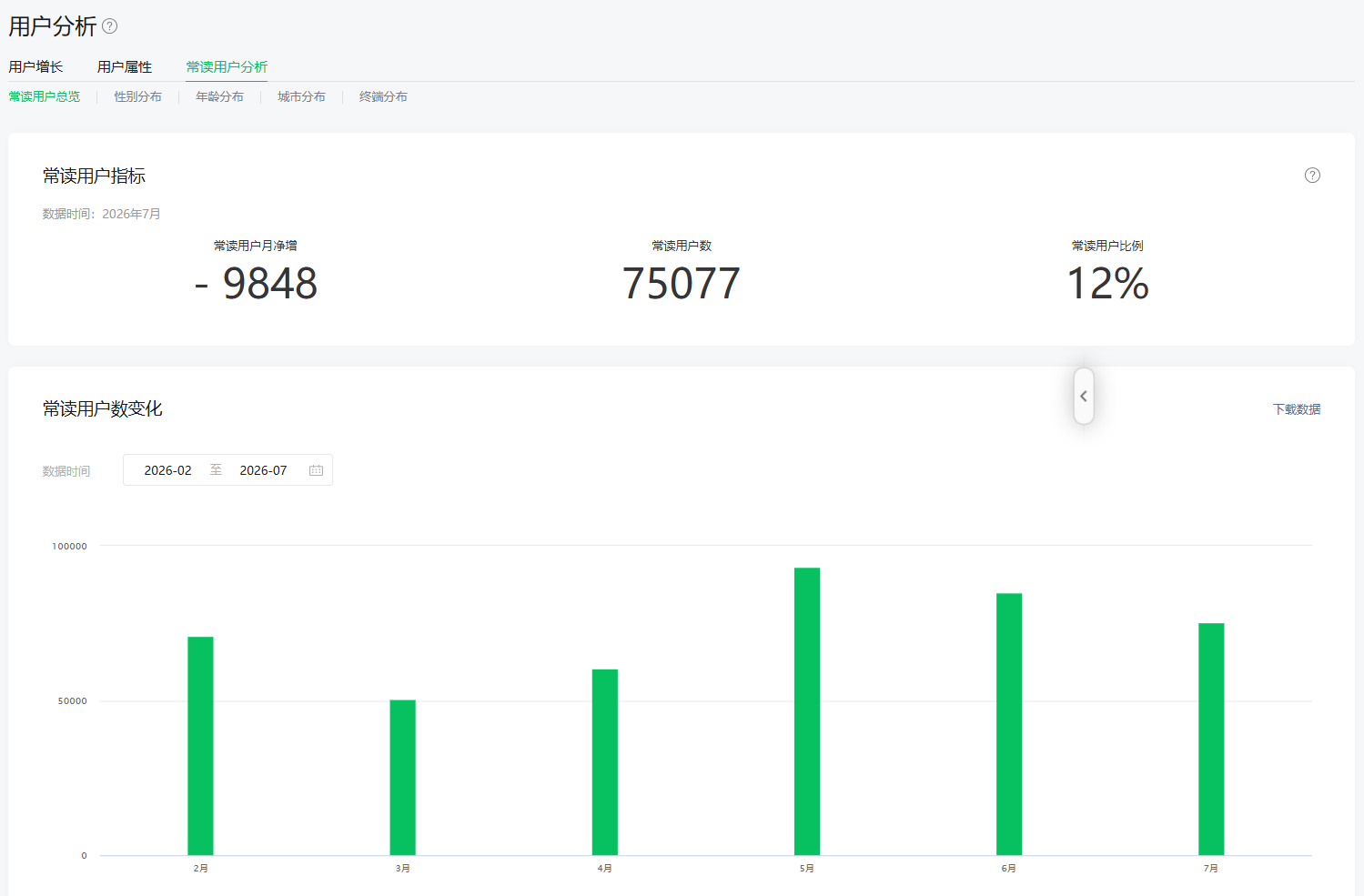
Task: Open 终端分布 sub-tab
Action: (383, 96)
